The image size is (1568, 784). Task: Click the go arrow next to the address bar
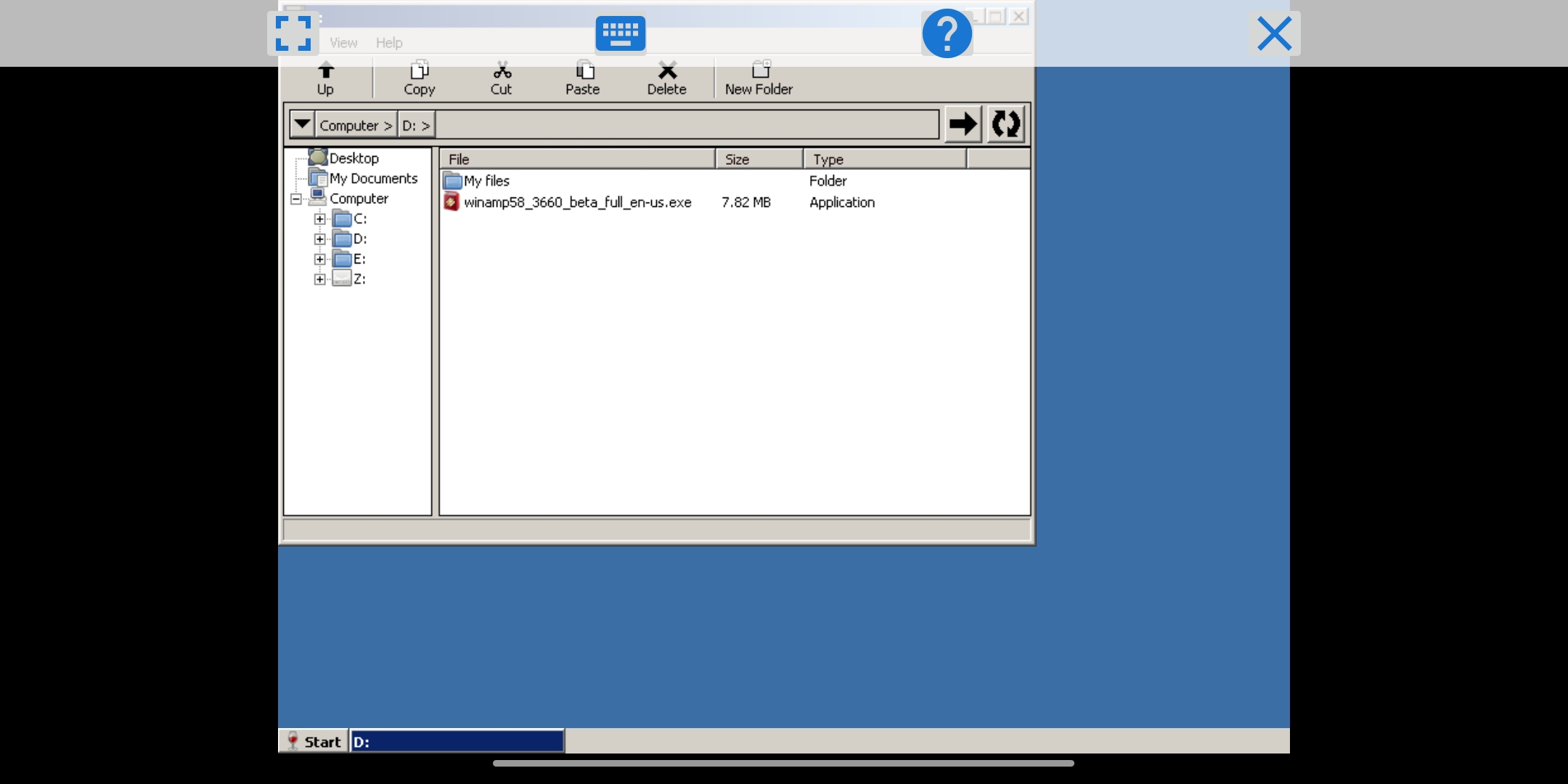click(963, 123)
